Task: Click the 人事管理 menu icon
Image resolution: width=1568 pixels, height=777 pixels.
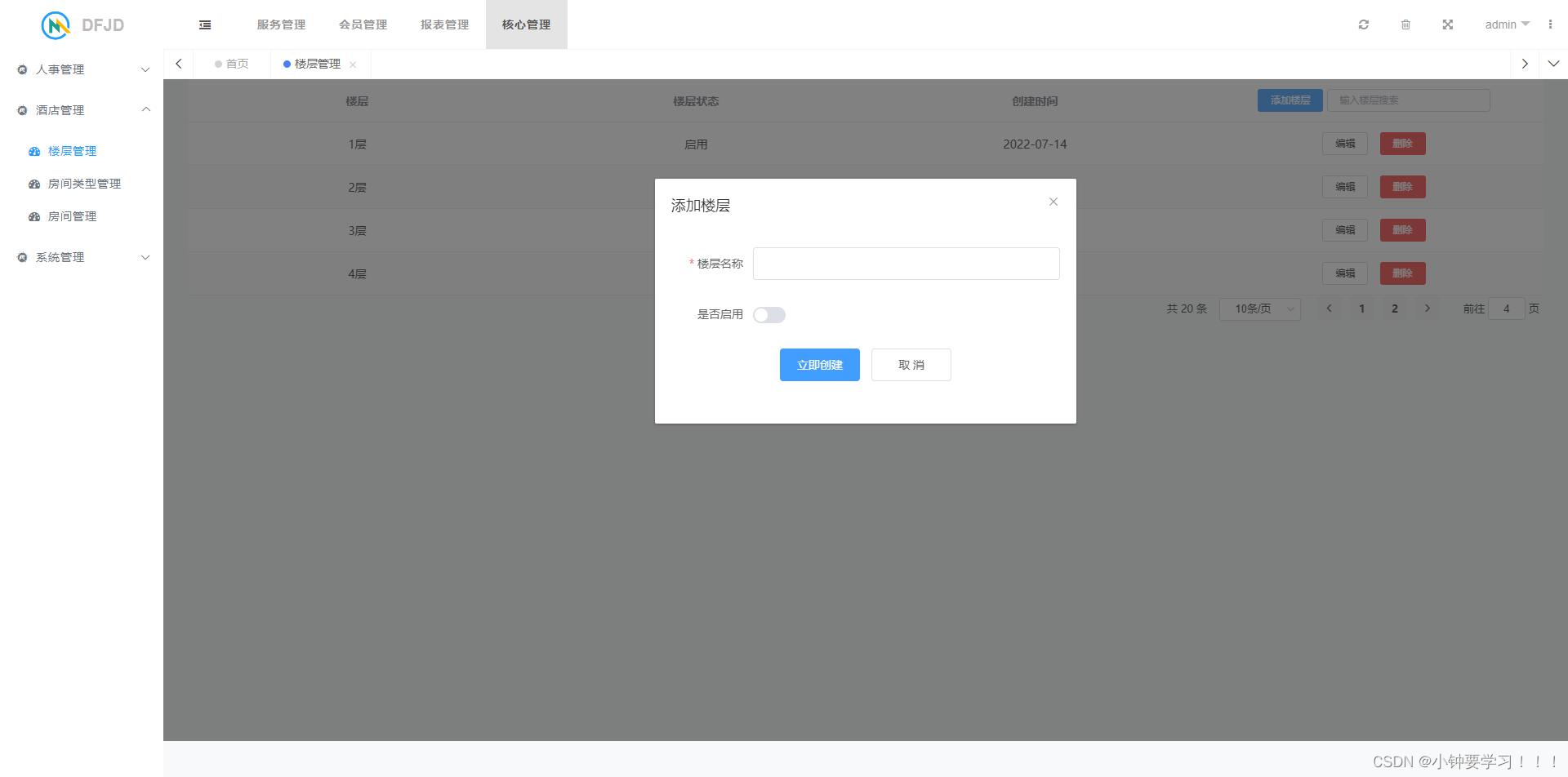Action: pyautogui.click(x=22, y=70)
